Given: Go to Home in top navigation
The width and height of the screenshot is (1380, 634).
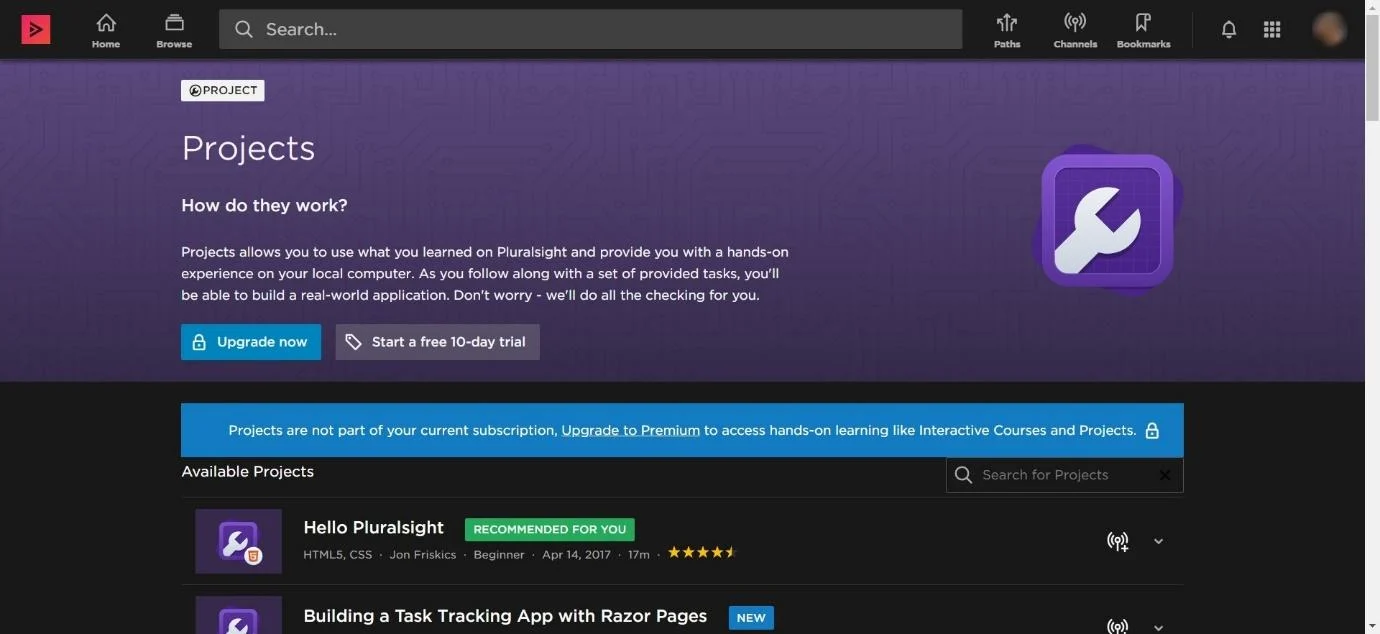Looking at the screenshot, I should click(x=106, y=30).
